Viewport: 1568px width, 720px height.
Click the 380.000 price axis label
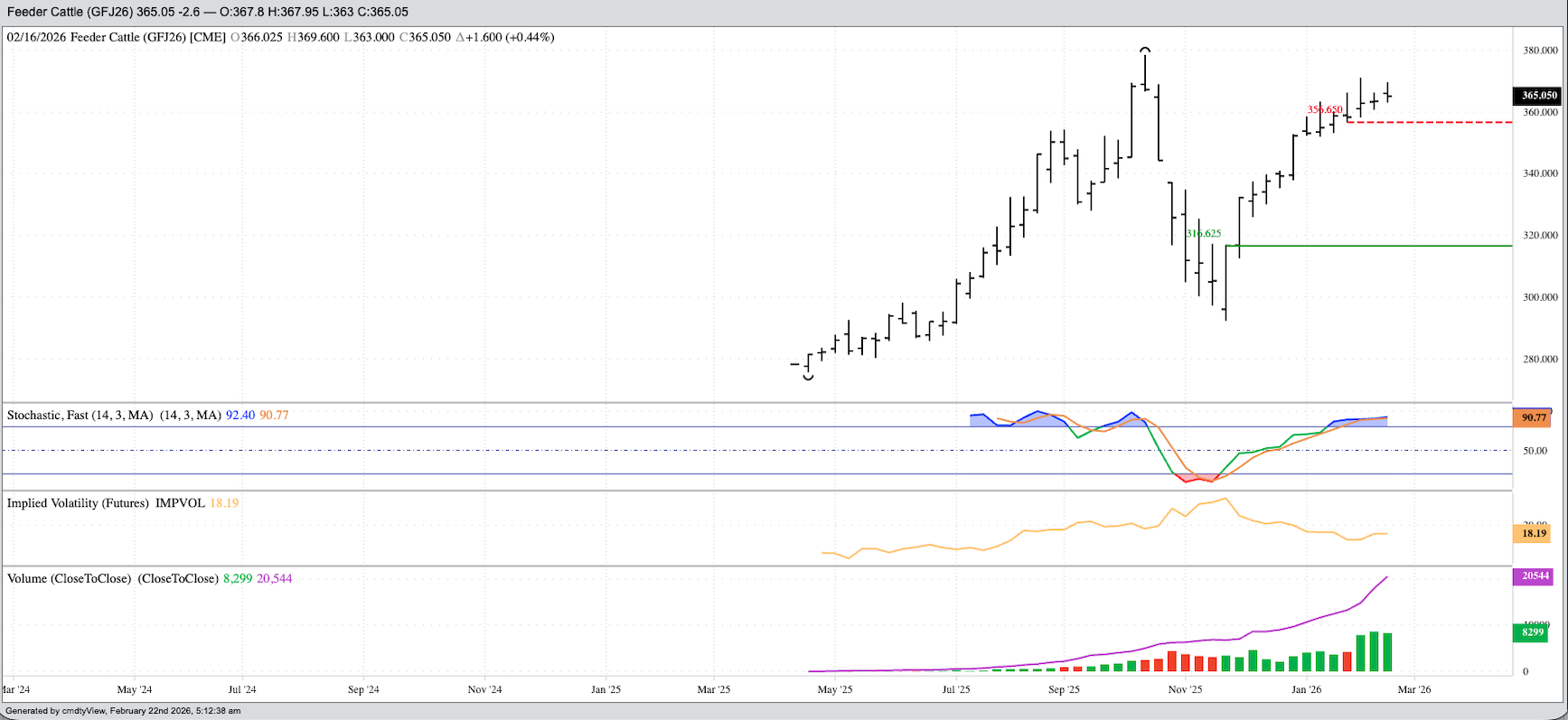point(1540,51)
